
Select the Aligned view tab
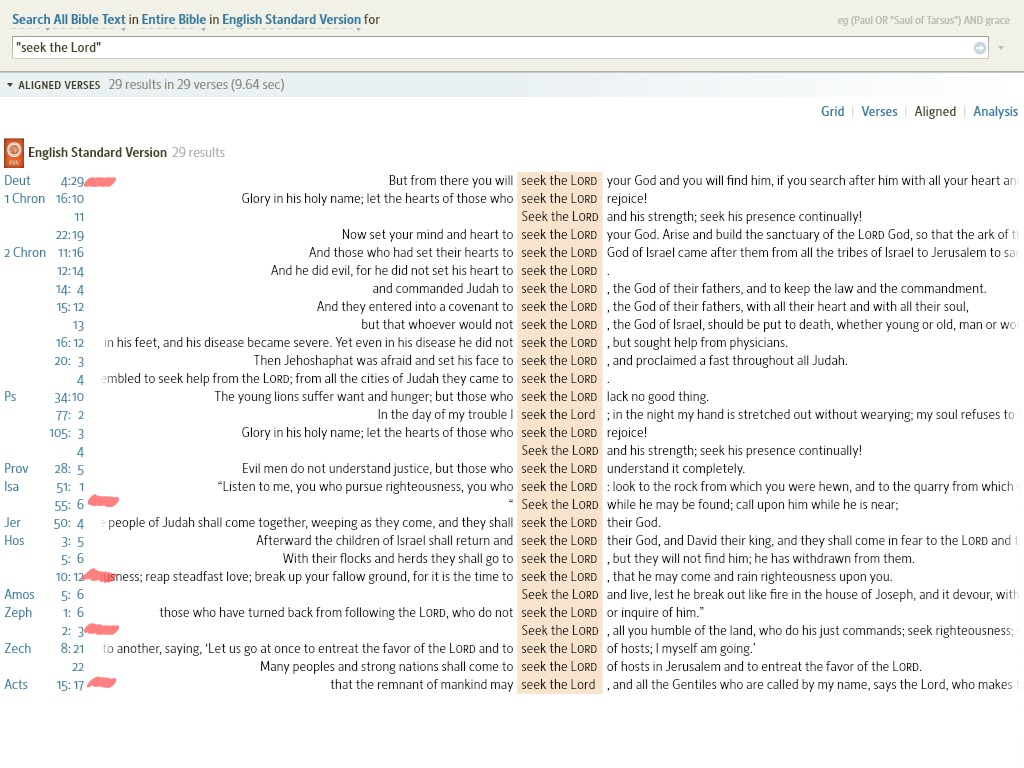point(935,112)
